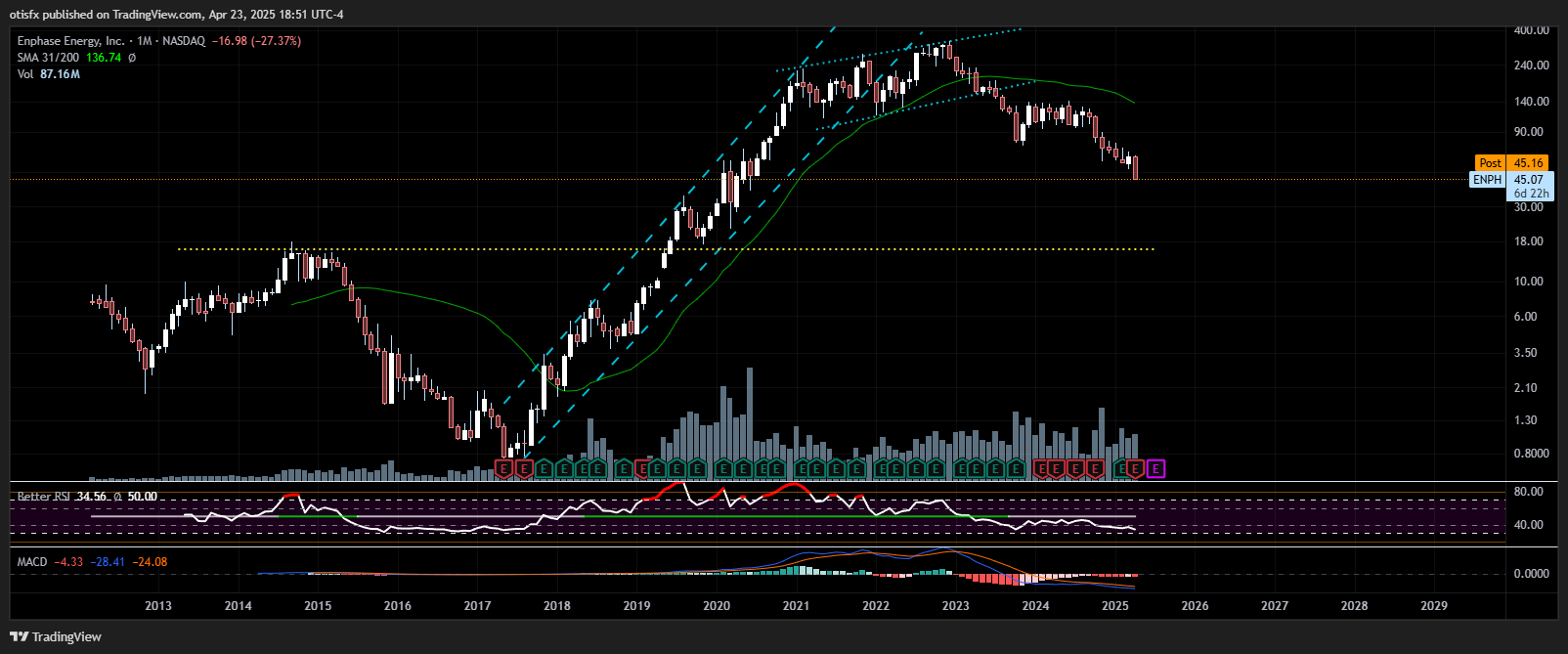Click 400.00 on the price axis
The width and height of the screenshot is (1568, 654).
pos(1531,30)
